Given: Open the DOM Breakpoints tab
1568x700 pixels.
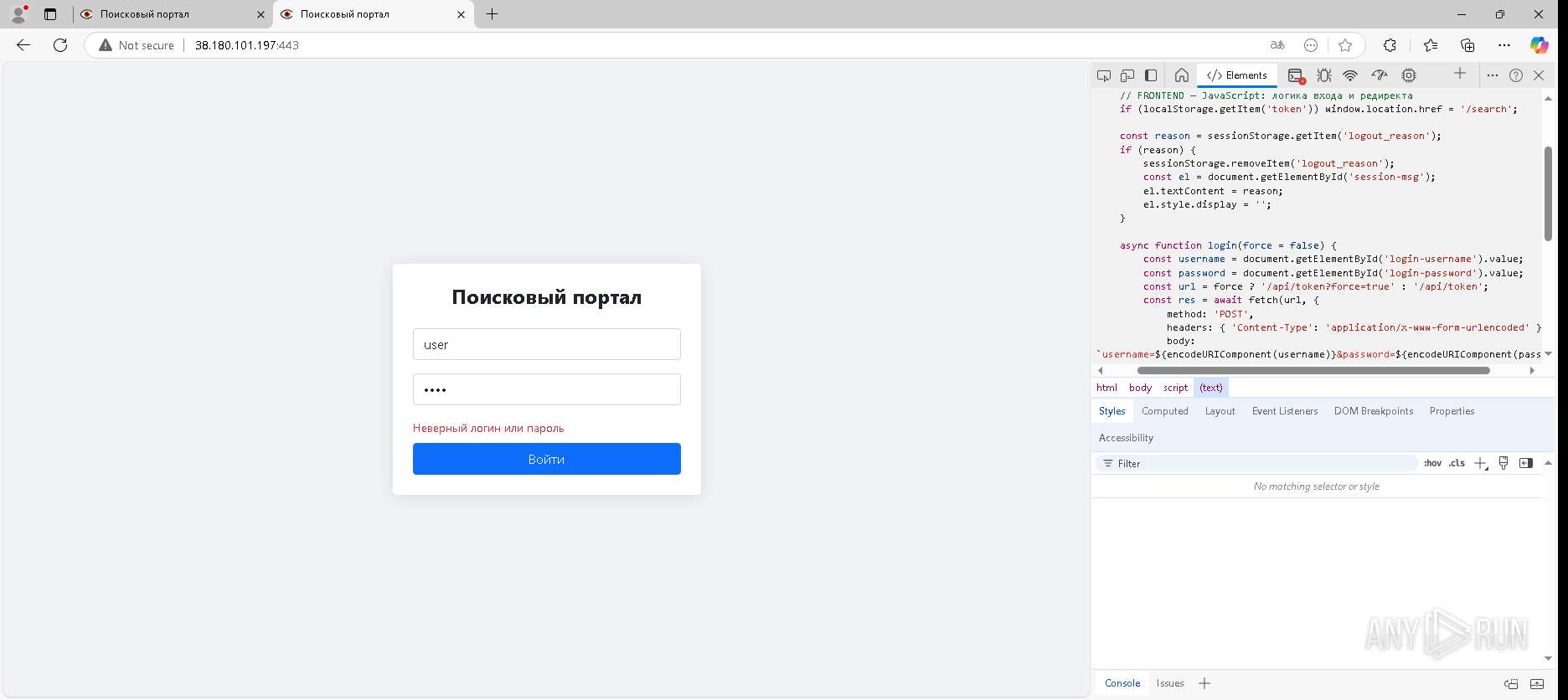Looking at the screenshot, I should click(x=1374, y=411).
